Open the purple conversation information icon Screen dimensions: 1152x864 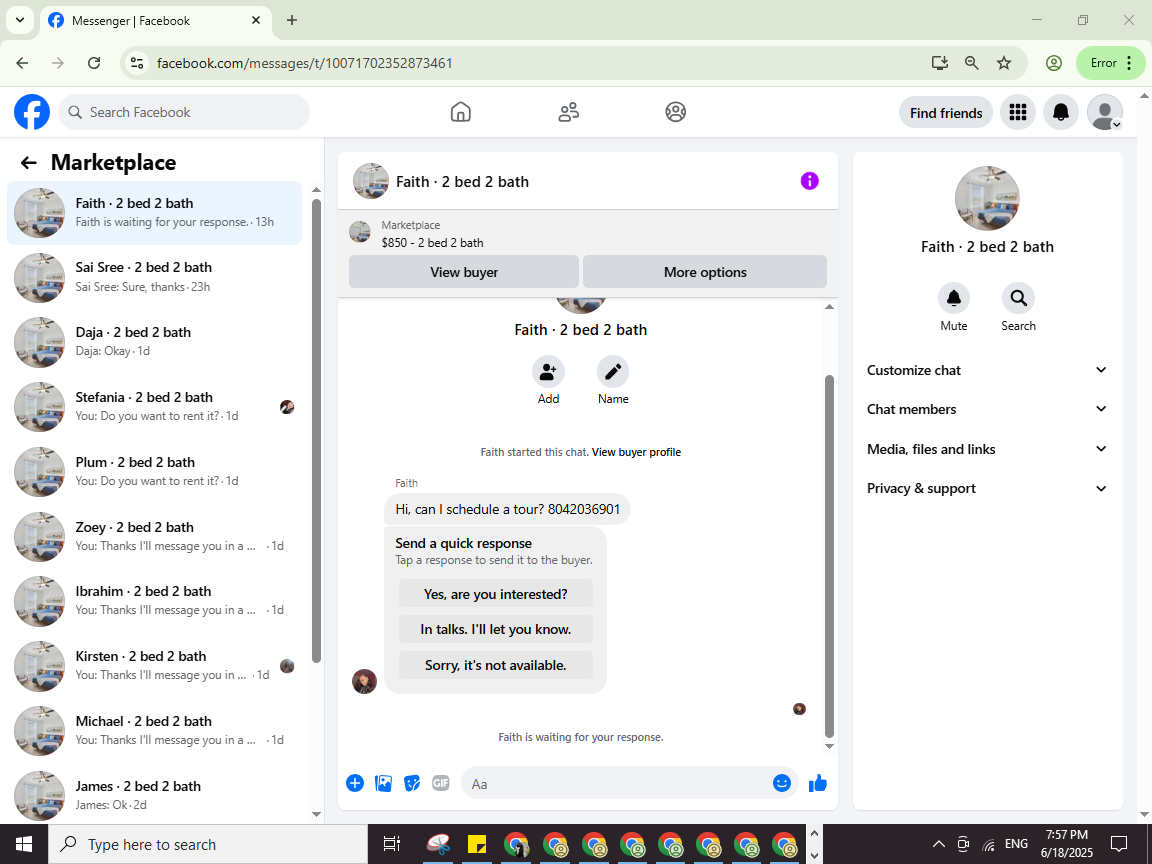tap(809, 181)
